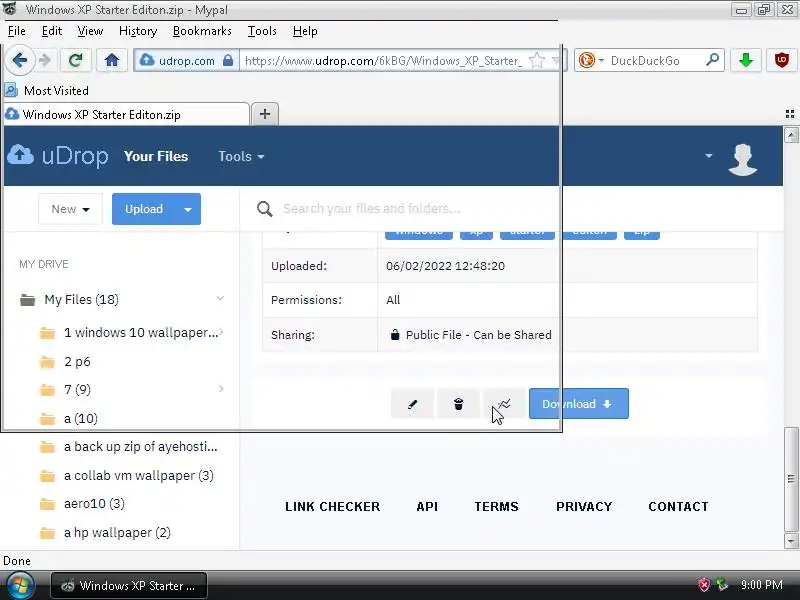Click the padlock site security icon
Viewport: 800px width, 600px height.
pyautogui.click(x=228, y=61)
